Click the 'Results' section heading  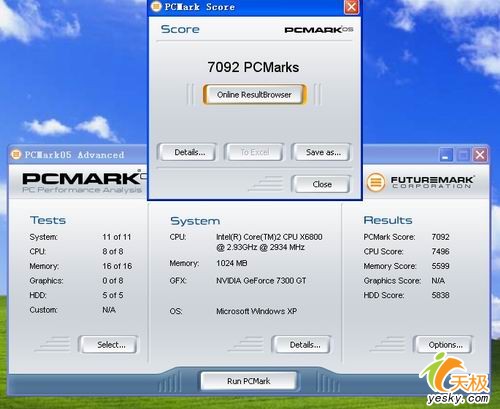coord(388,220)
